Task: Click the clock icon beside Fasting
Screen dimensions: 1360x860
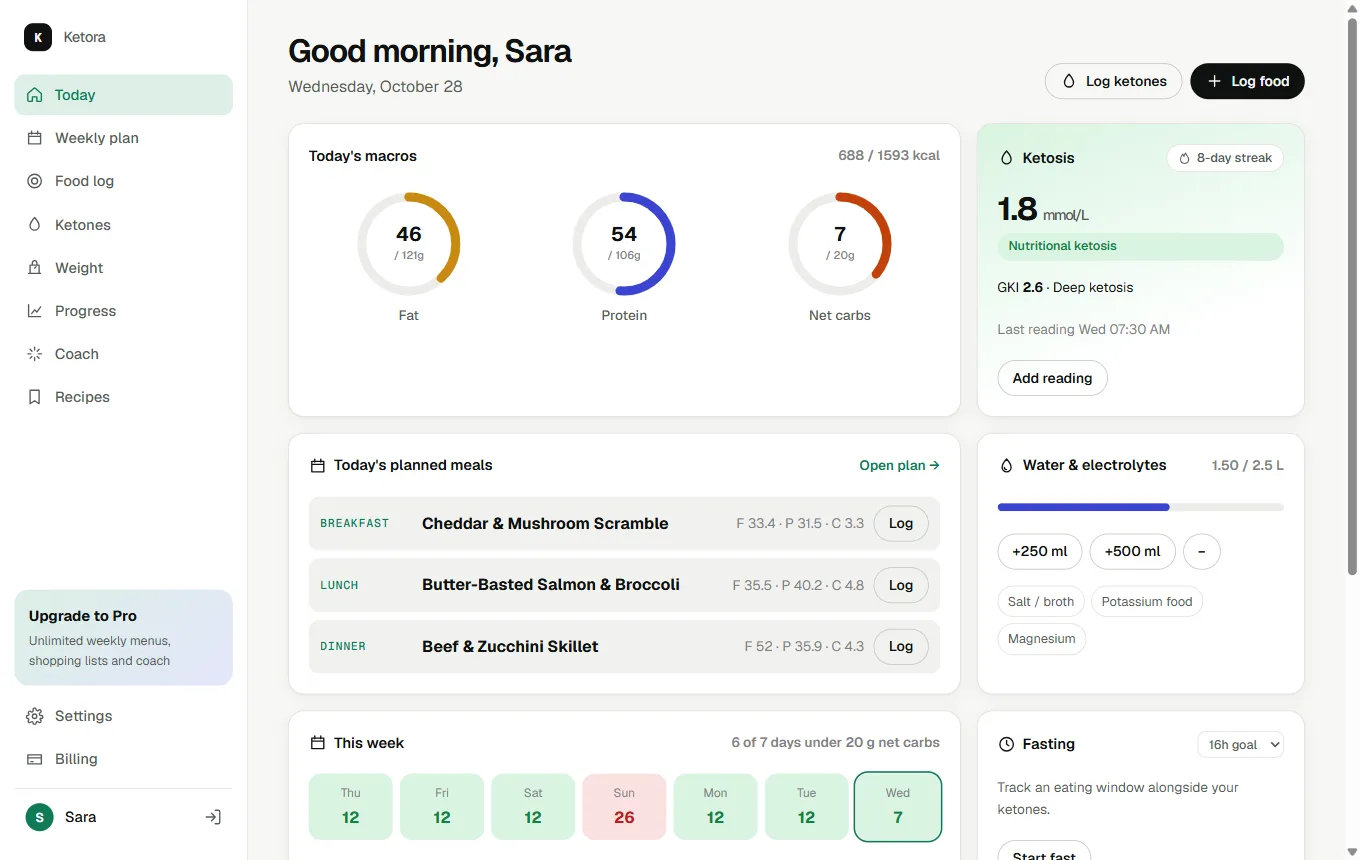Action: coord(1007,744)
